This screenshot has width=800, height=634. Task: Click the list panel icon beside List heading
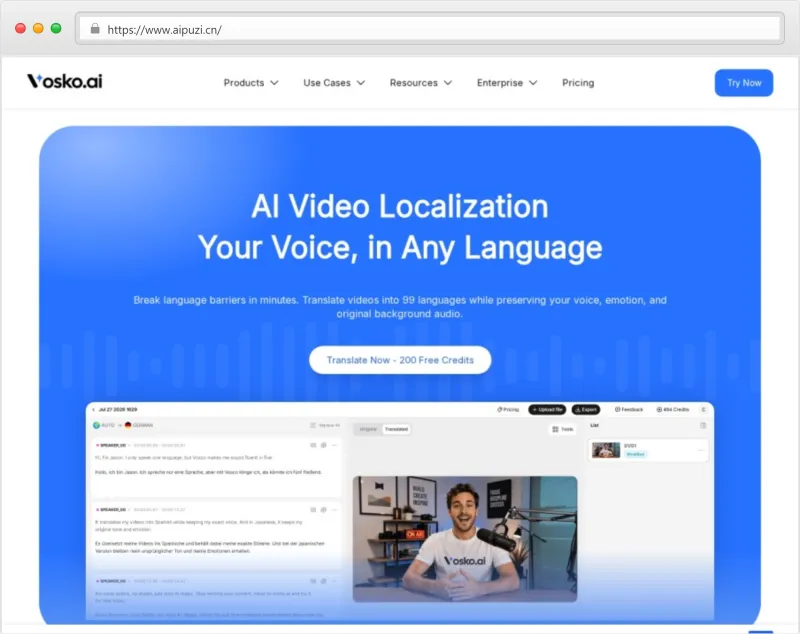(703, 425)
